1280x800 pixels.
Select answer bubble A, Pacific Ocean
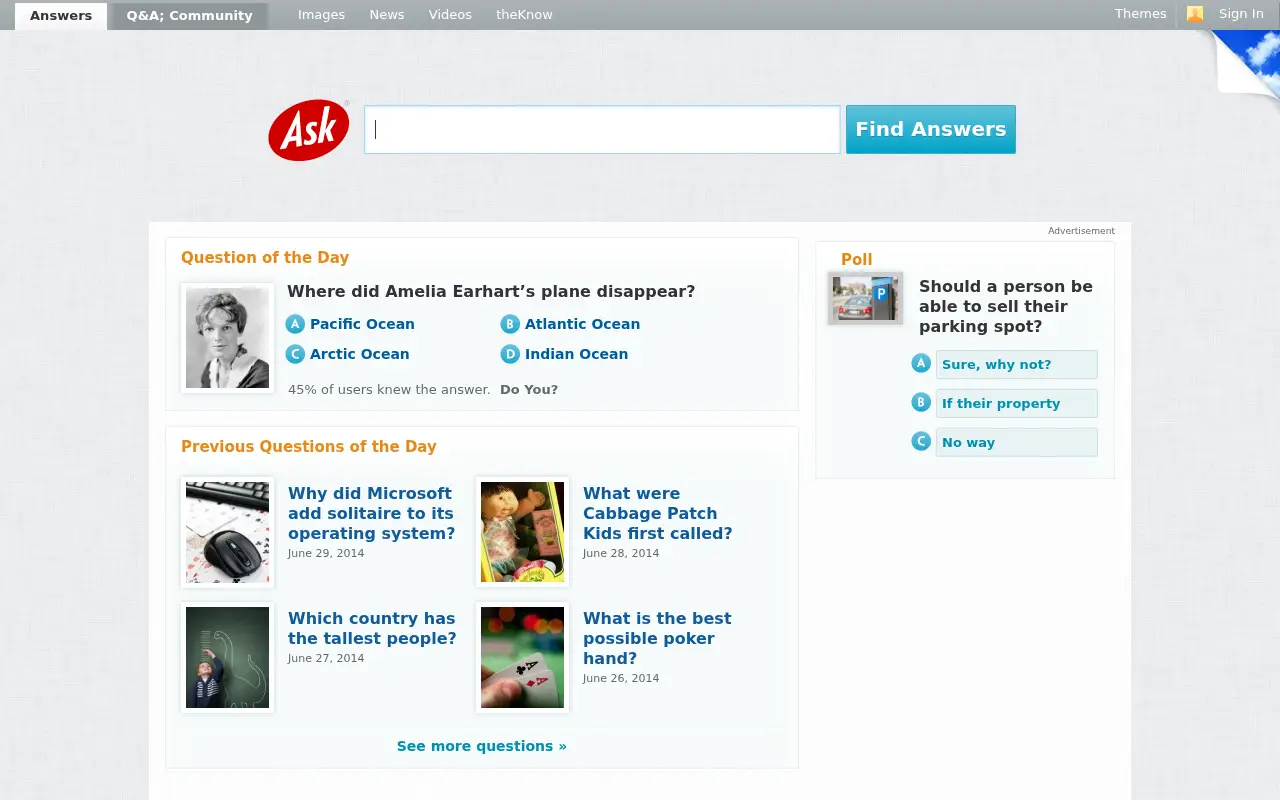click(x=295, y=324)
